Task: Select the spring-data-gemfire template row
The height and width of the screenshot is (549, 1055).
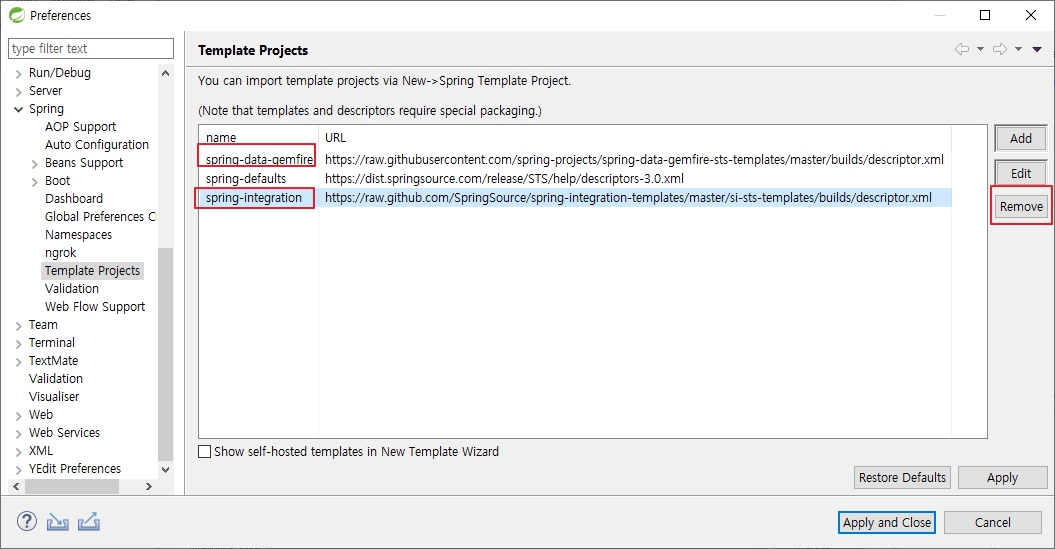Action: click(x=575, y=159)
